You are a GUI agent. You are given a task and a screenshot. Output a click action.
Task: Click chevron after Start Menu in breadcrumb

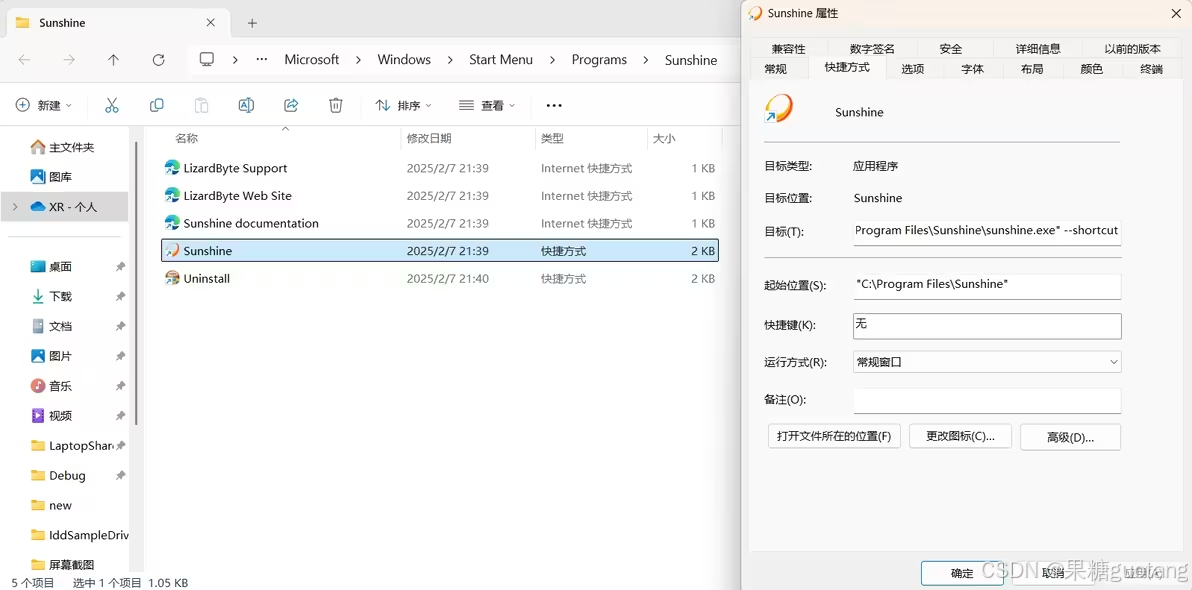pos(552,59)
